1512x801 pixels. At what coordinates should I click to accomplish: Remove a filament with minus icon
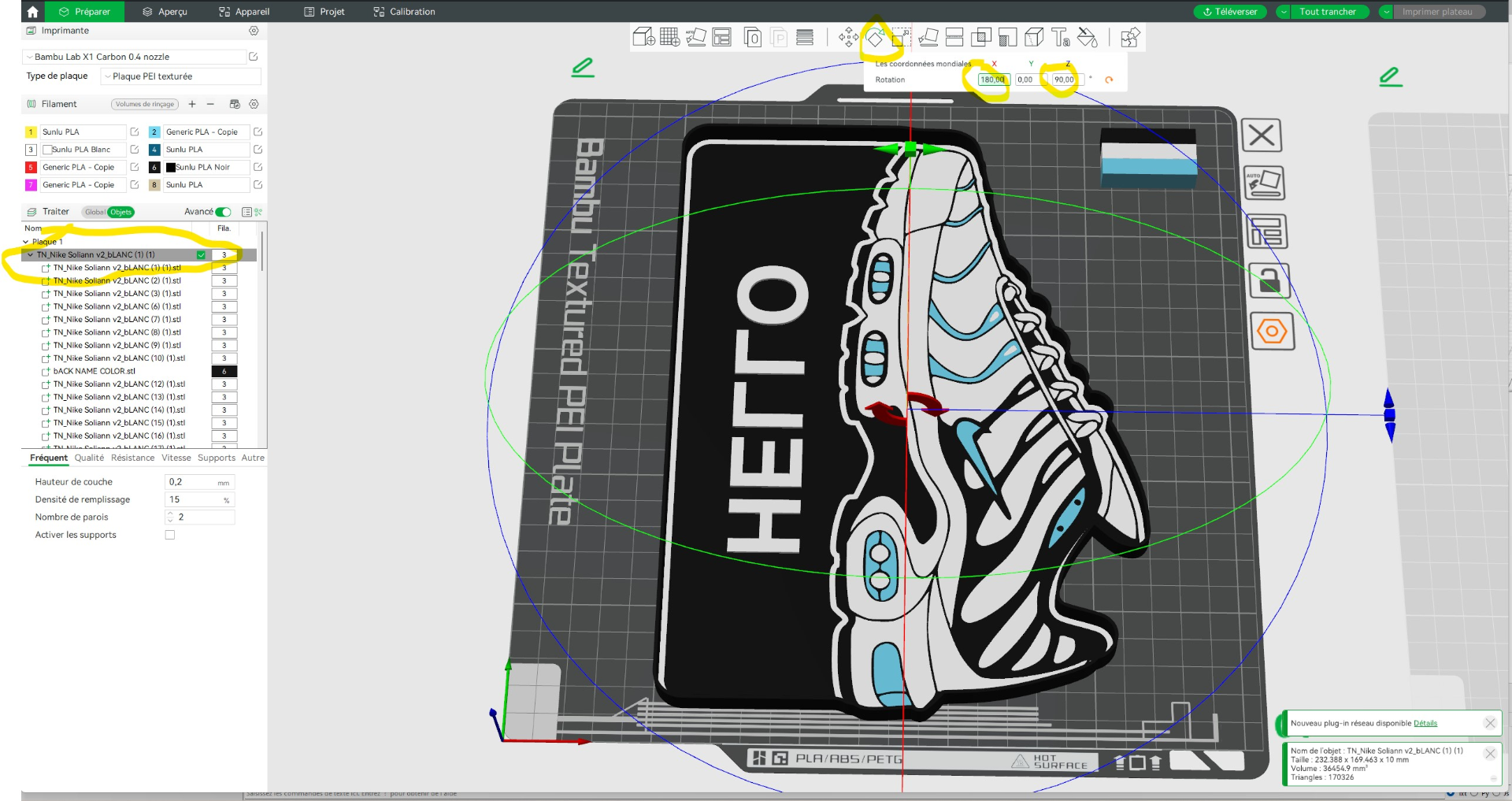(210, 104)
